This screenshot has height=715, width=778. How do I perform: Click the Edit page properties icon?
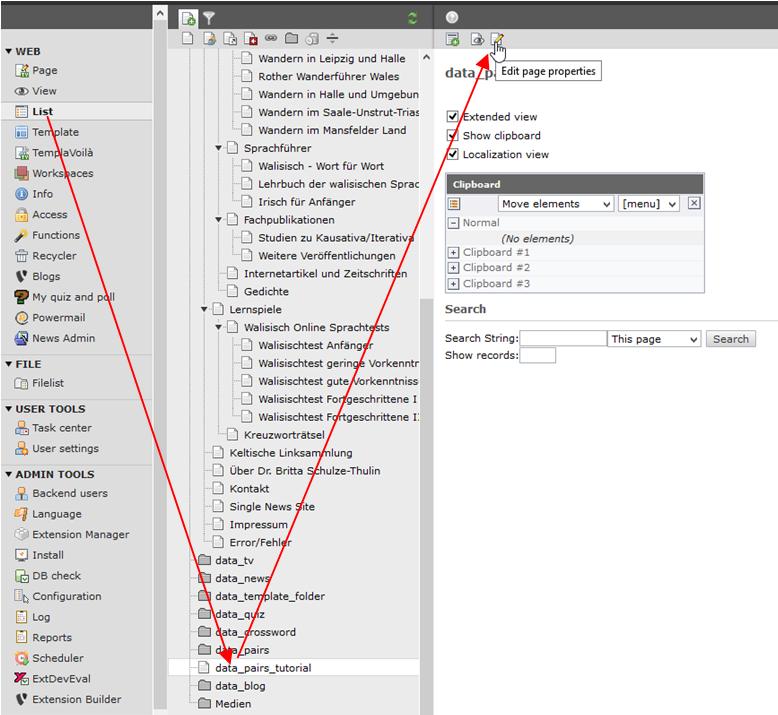pyautogui.click(x=497, y=40)
